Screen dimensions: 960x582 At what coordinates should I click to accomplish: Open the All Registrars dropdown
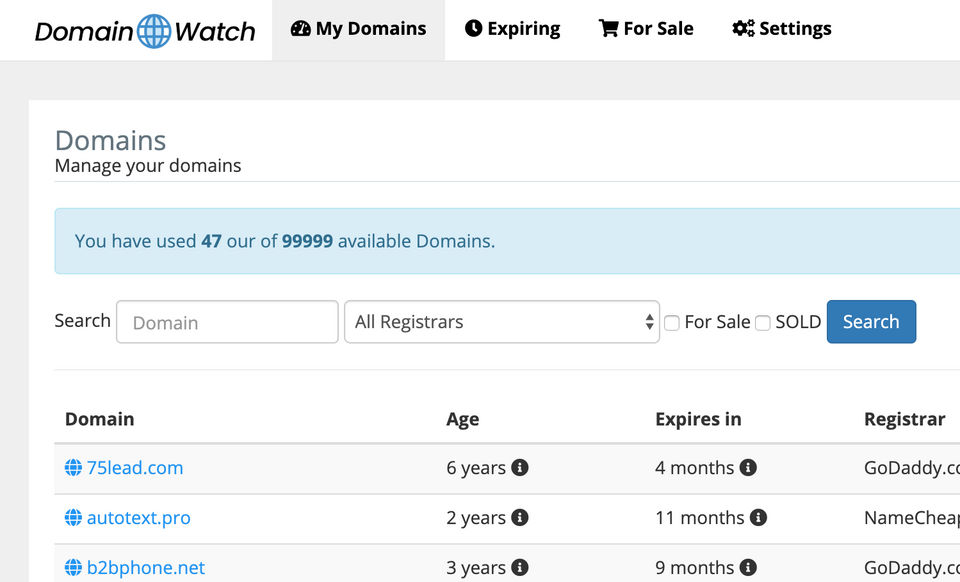click(502, 322)
